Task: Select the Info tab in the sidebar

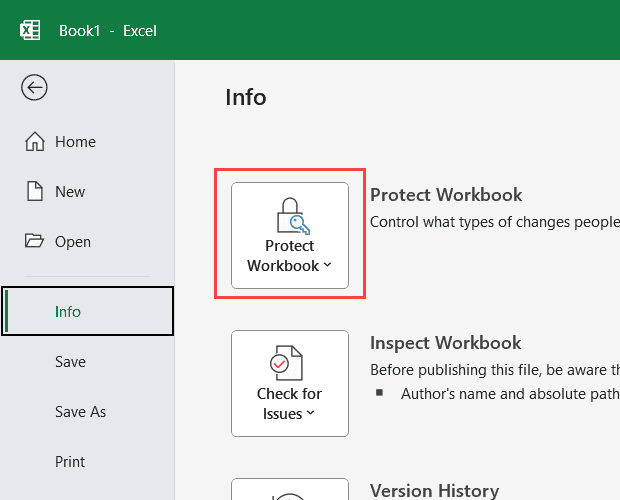Action: coord(68,312)
